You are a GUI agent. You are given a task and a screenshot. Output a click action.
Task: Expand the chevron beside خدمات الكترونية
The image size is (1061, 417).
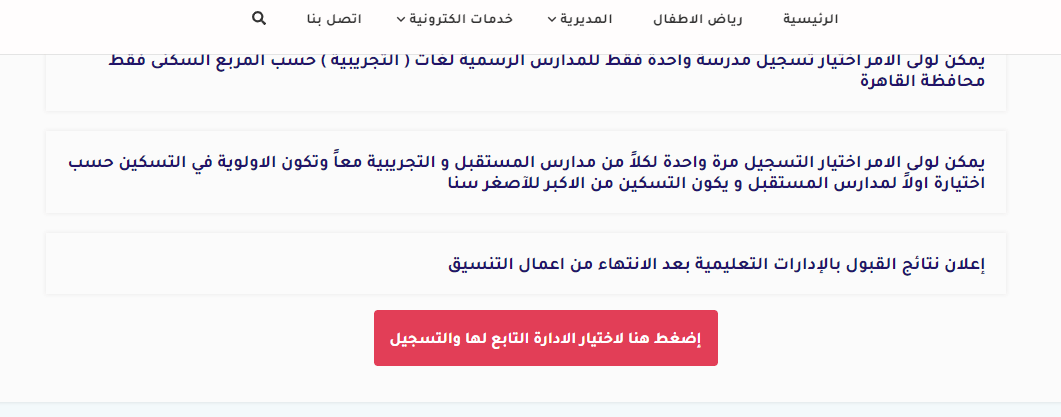(x=400, y=20)
